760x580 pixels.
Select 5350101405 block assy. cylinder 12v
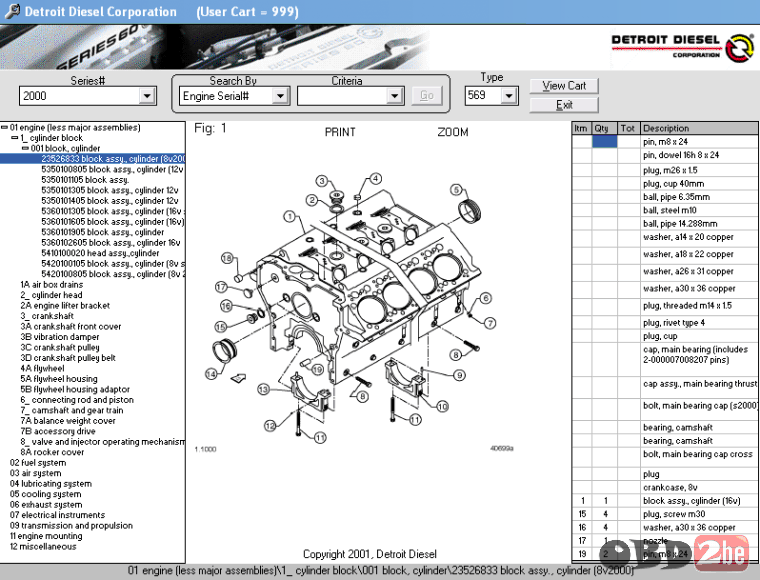pos(110,201)
